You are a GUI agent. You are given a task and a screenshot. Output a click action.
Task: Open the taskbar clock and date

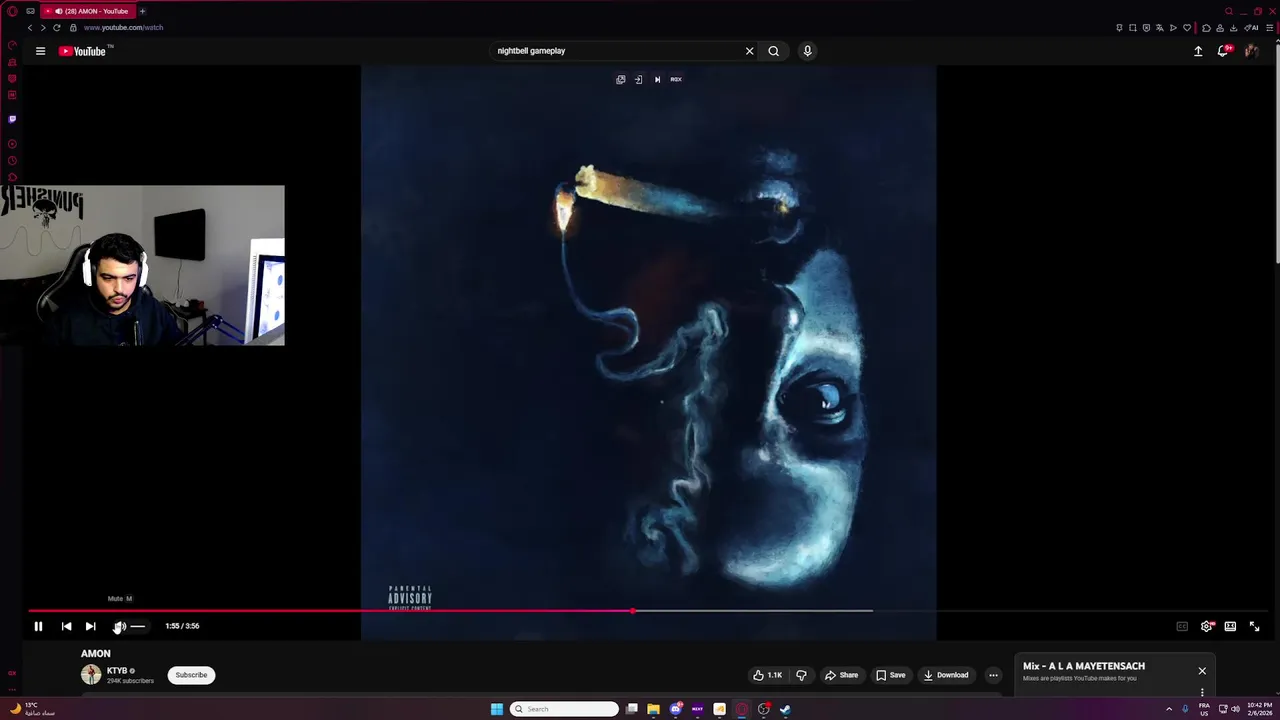click(x=1259, y=709)
